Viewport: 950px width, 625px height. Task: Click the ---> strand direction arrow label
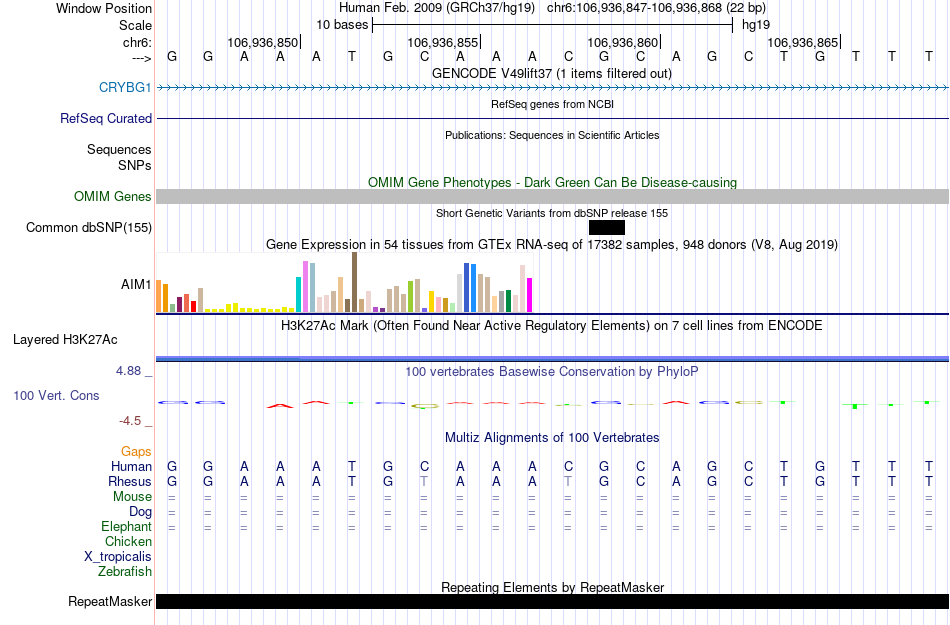tap(142, 58)
